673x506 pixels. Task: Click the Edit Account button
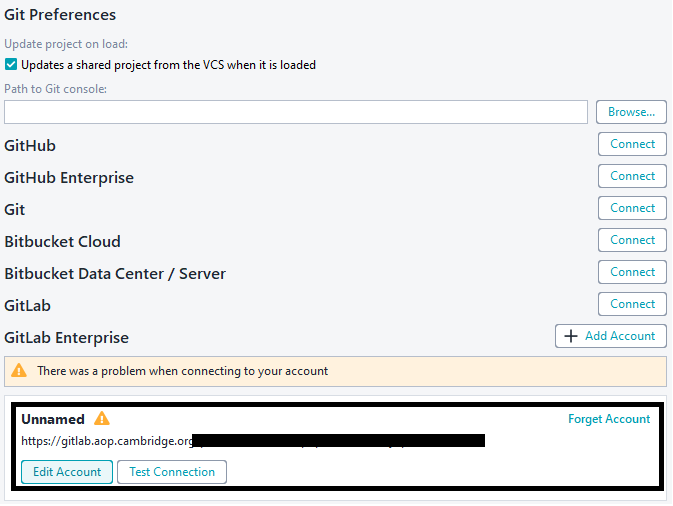pos(67,472)
